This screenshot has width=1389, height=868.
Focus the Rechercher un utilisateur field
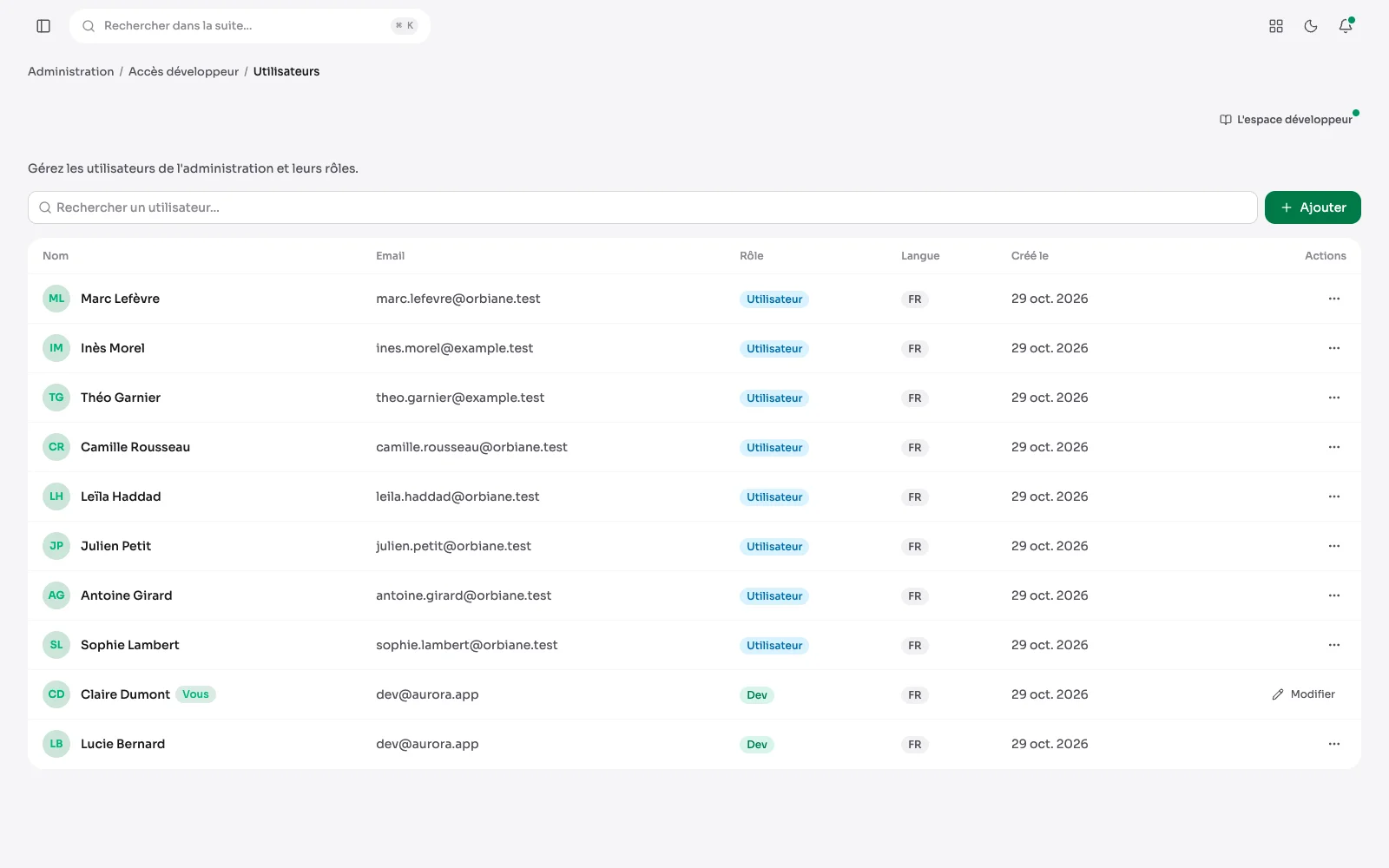[x=642, y=207]
